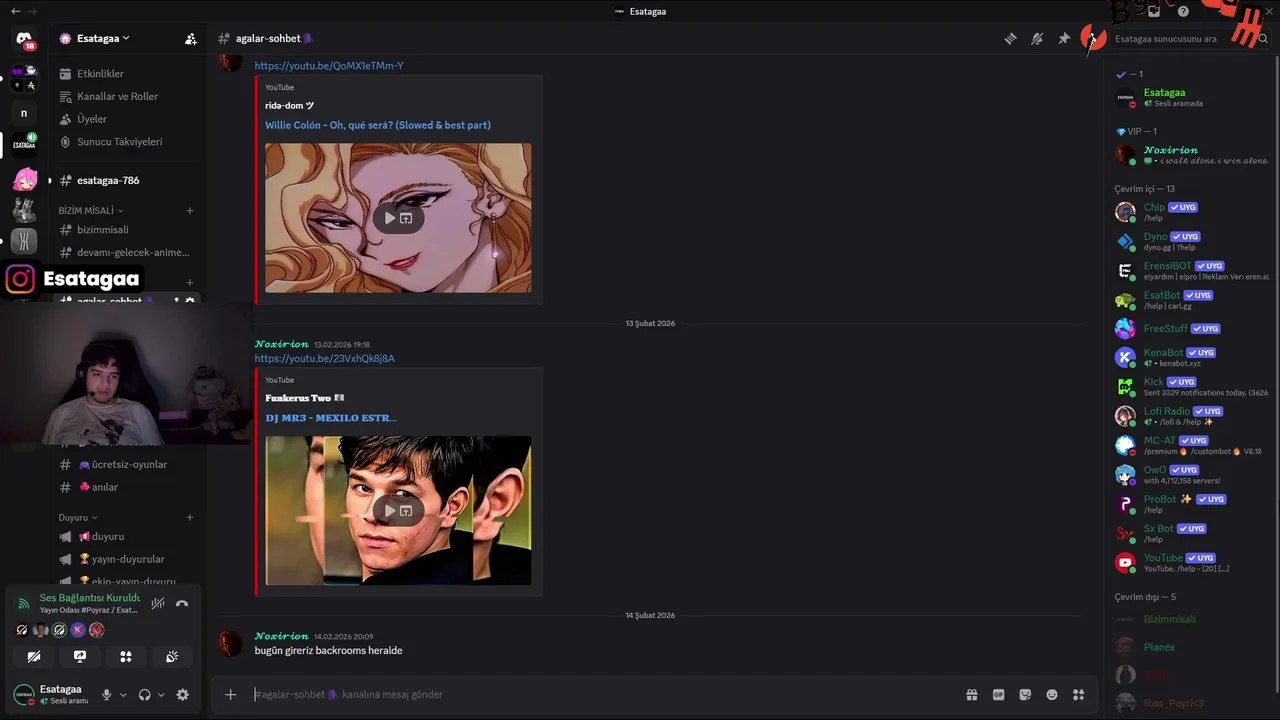Screen dimensions: 1280x720
Task: Disconnect from voice with phone icon
Action: tap(182, 604)
